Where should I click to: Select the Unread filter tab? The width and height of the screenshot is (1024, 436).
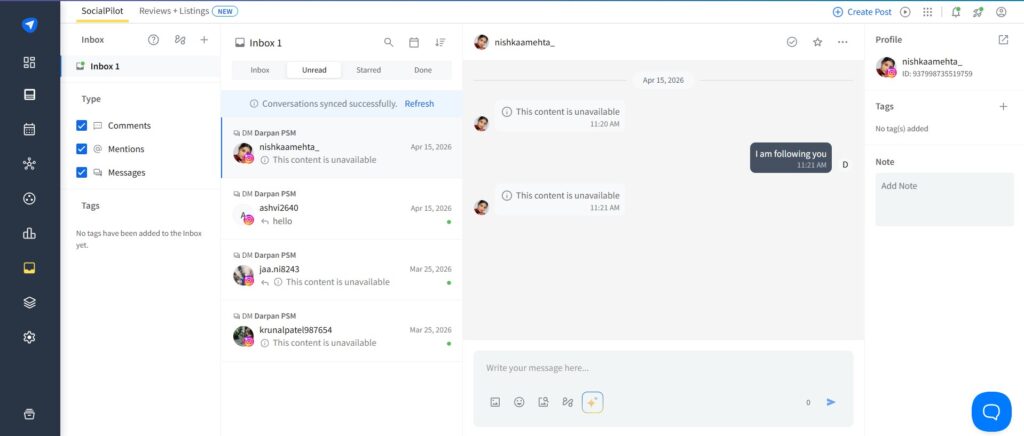point(314,70)
